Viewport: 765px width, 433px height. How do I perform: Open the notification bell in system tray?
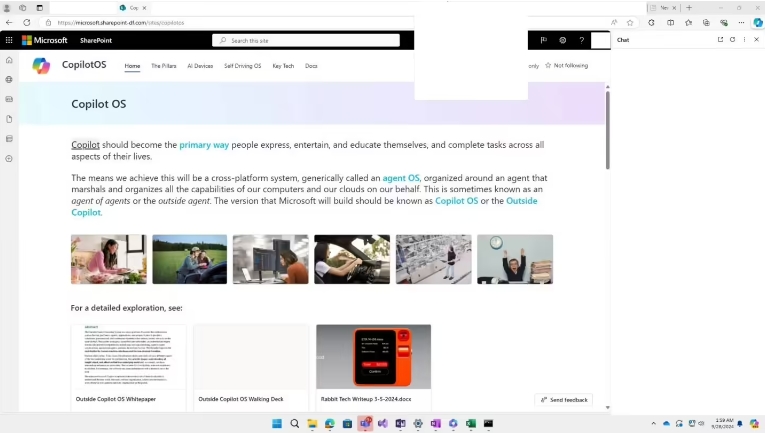740,423
